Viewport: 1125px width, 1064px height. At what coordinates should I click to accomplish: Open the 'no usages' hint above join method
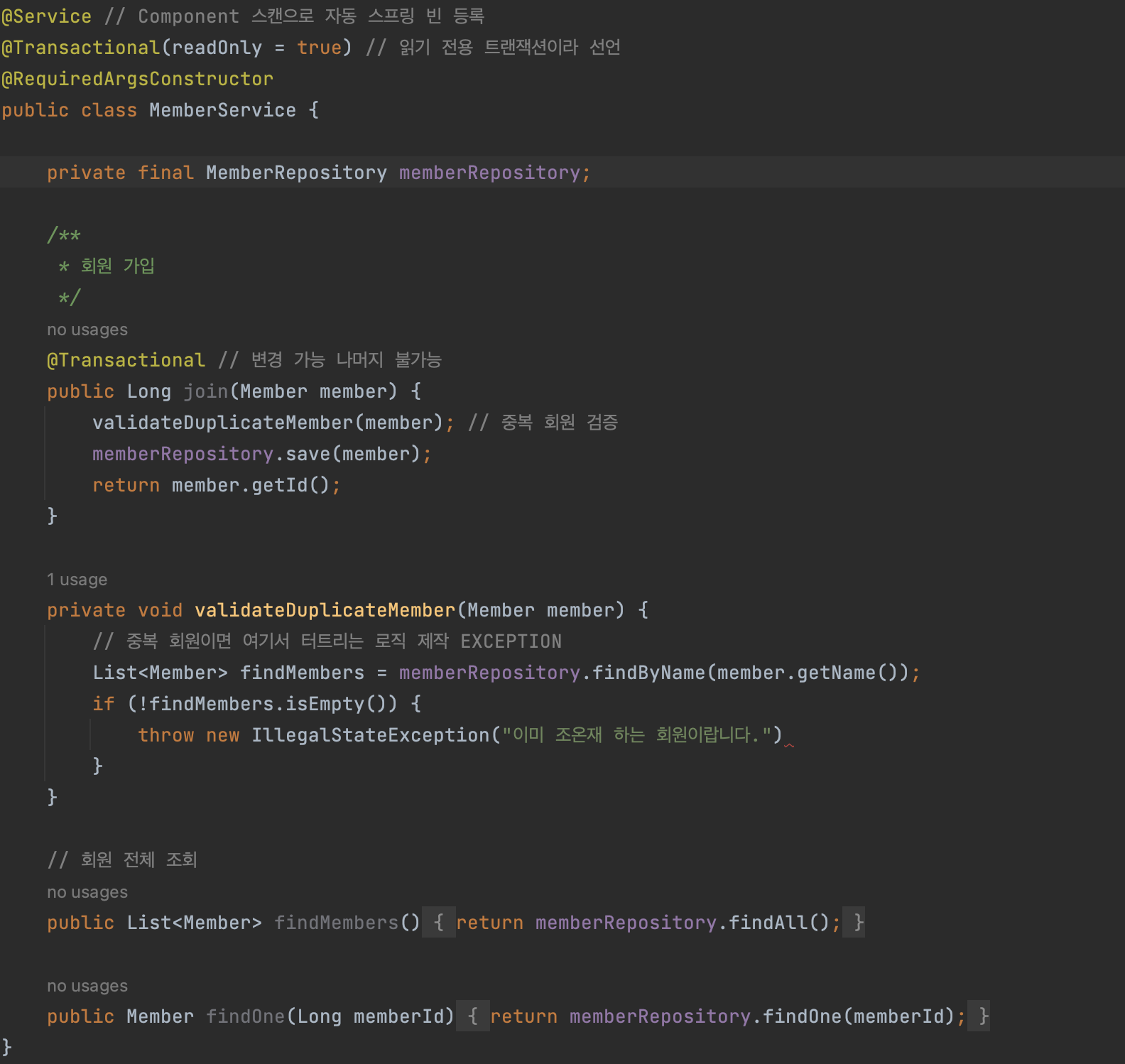pyautogui.click(x=87, y=330)
